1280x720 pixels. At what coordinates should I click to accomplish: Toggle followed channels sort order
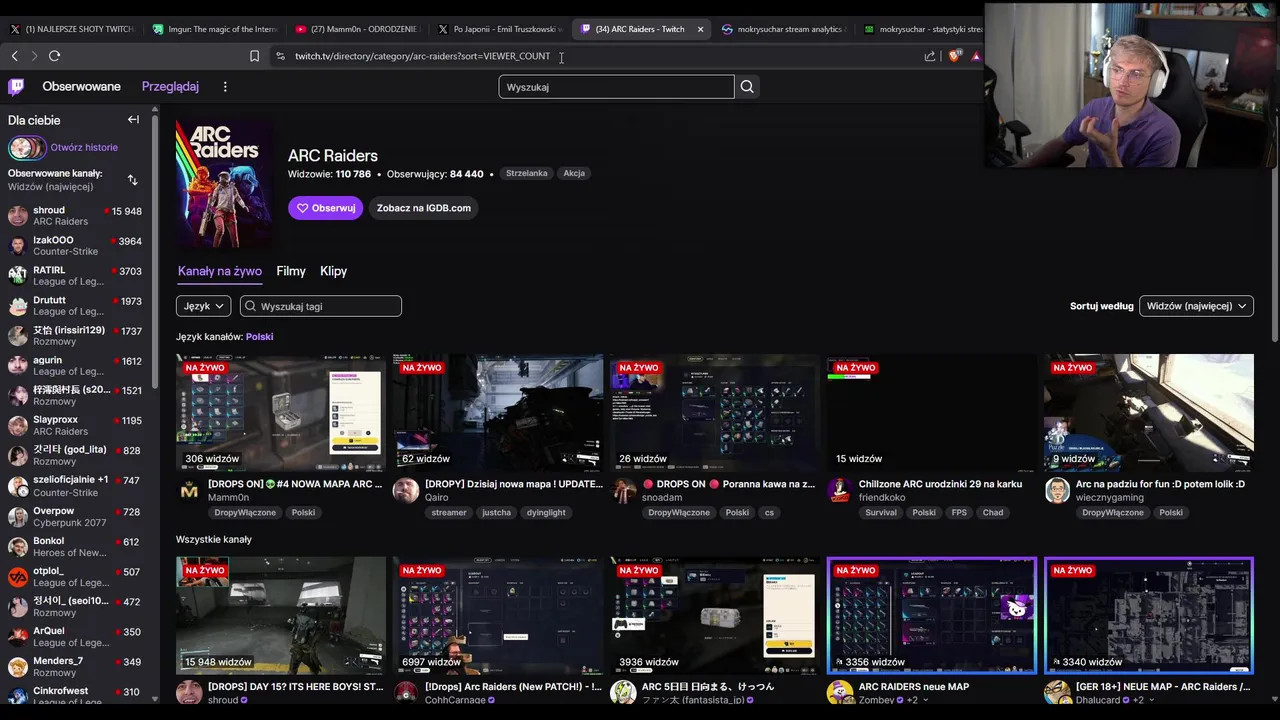132,180
